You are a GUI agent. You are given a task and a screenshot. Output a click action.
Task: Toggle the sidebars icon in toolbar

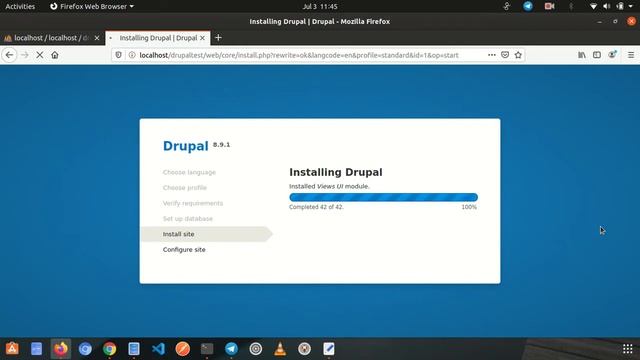597,55
